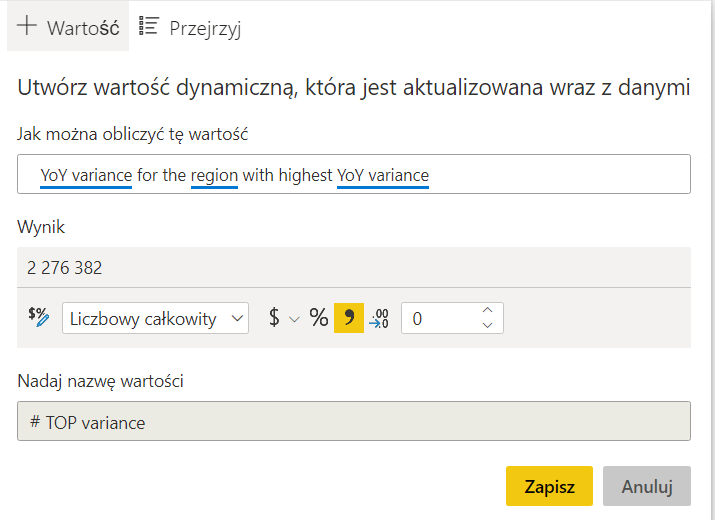Decrease decimal places with the down arrow
The image size is (715, 520).
click(x=487, y=326)
